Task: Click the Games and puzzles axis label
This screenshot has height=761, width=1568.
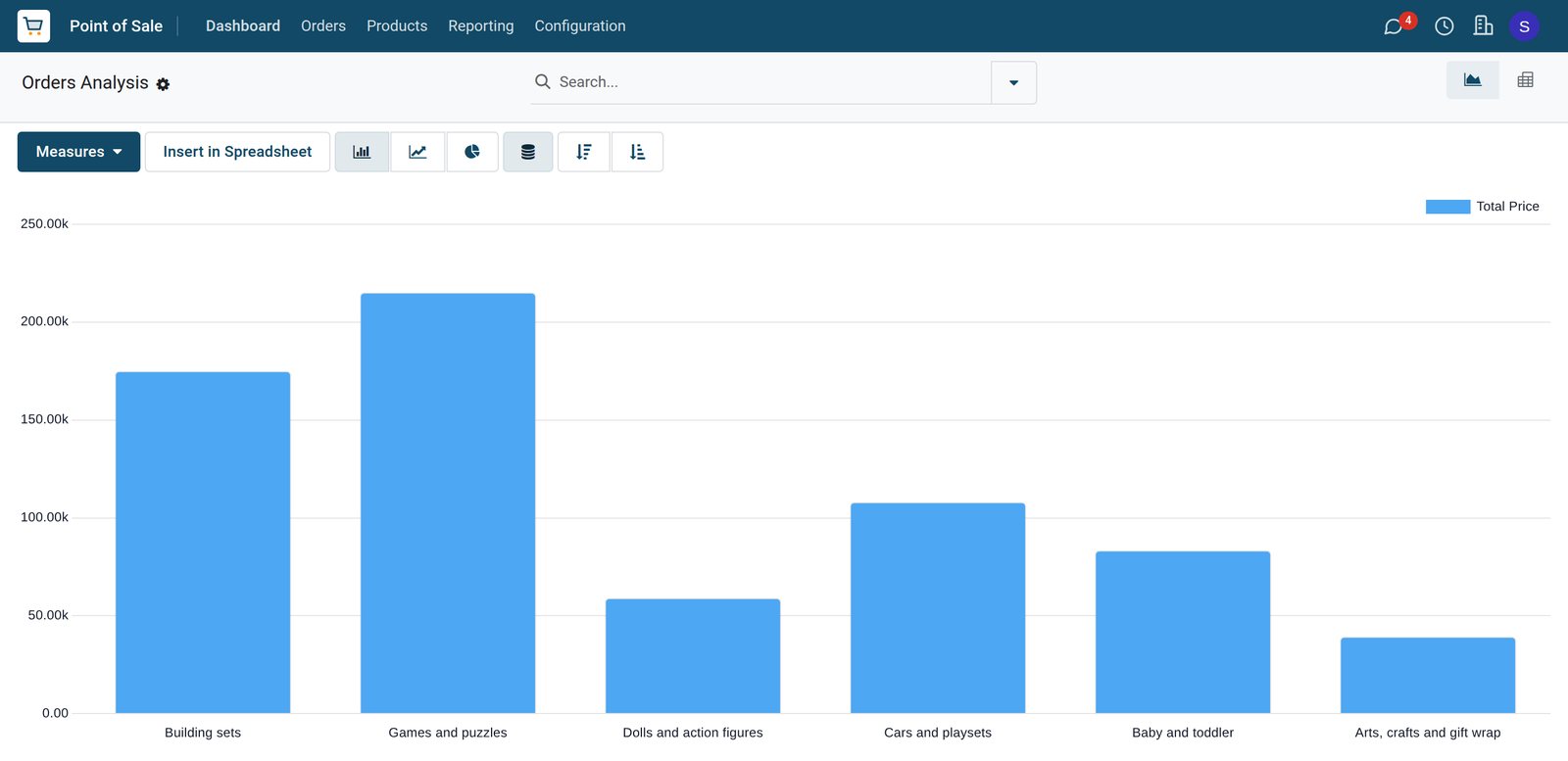Action: (448, 733)
